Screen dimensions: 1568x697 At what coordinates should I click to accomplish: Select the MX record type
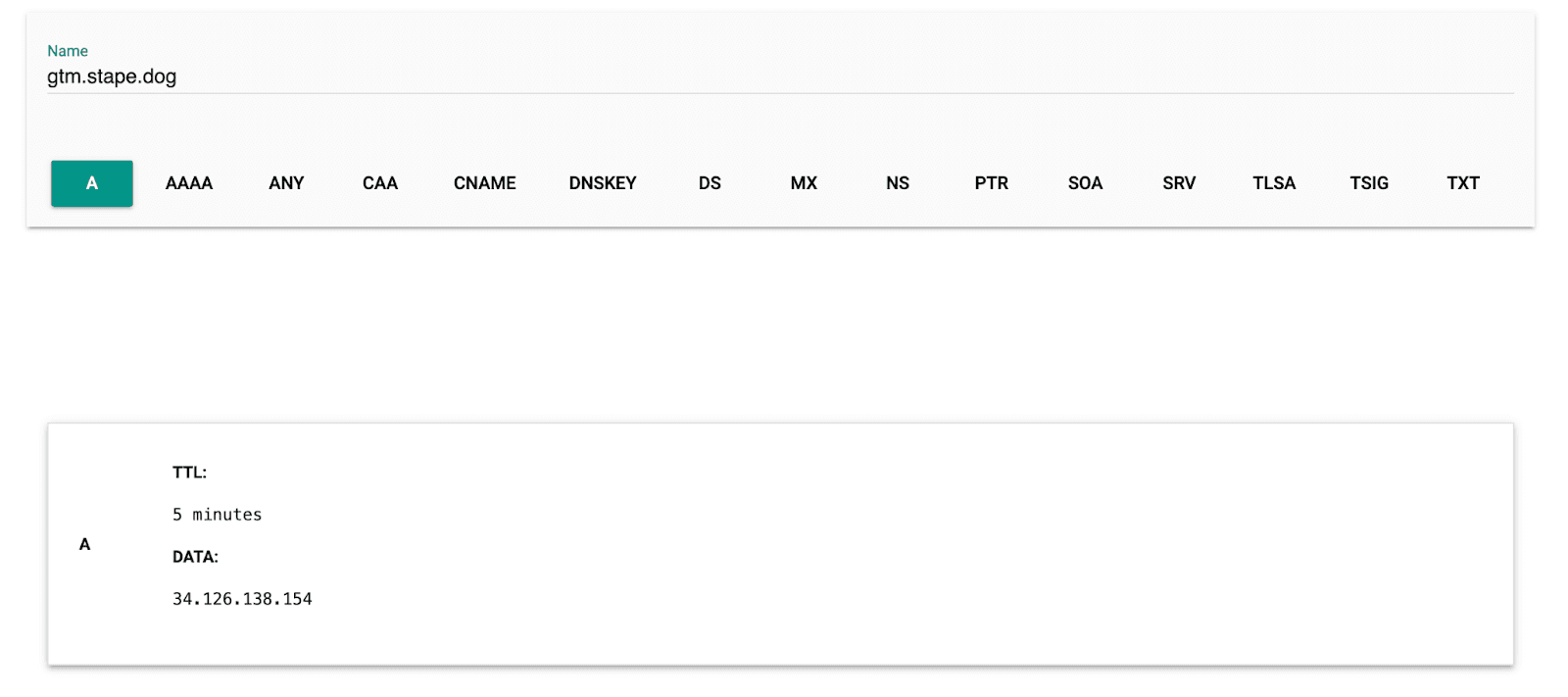(804, 183)
